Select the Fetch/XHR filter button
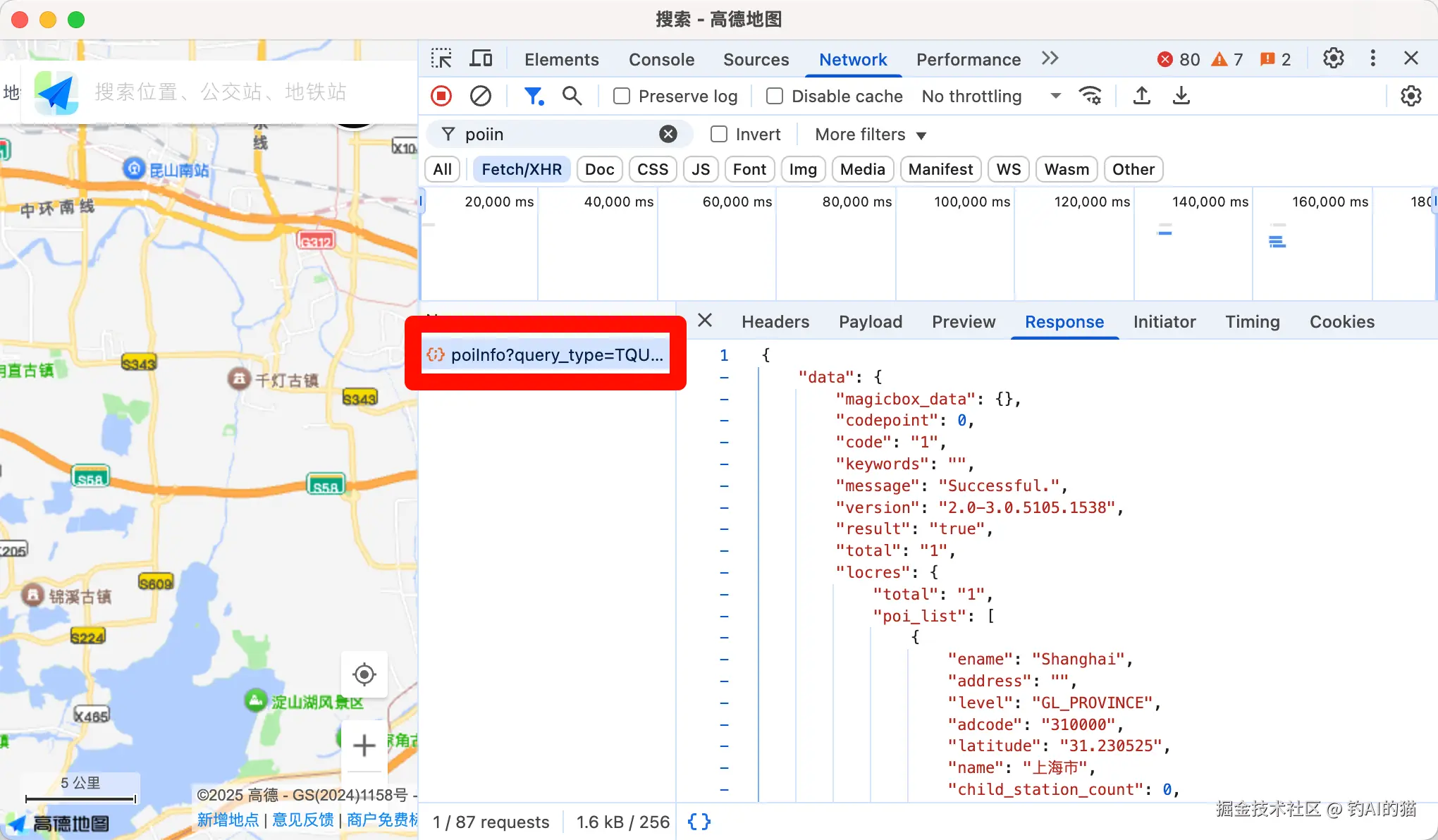The height and width of the screenshot is (840, 1438). tap(521, 169)
